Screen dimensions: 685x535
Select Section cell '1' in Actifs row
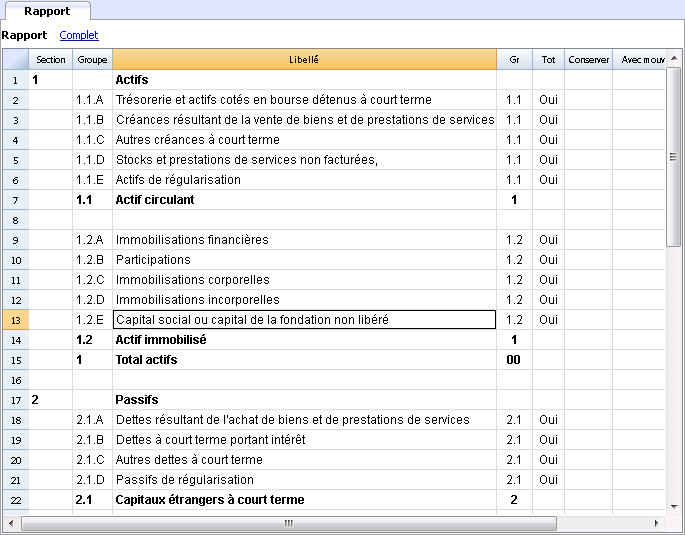[51, 80]
